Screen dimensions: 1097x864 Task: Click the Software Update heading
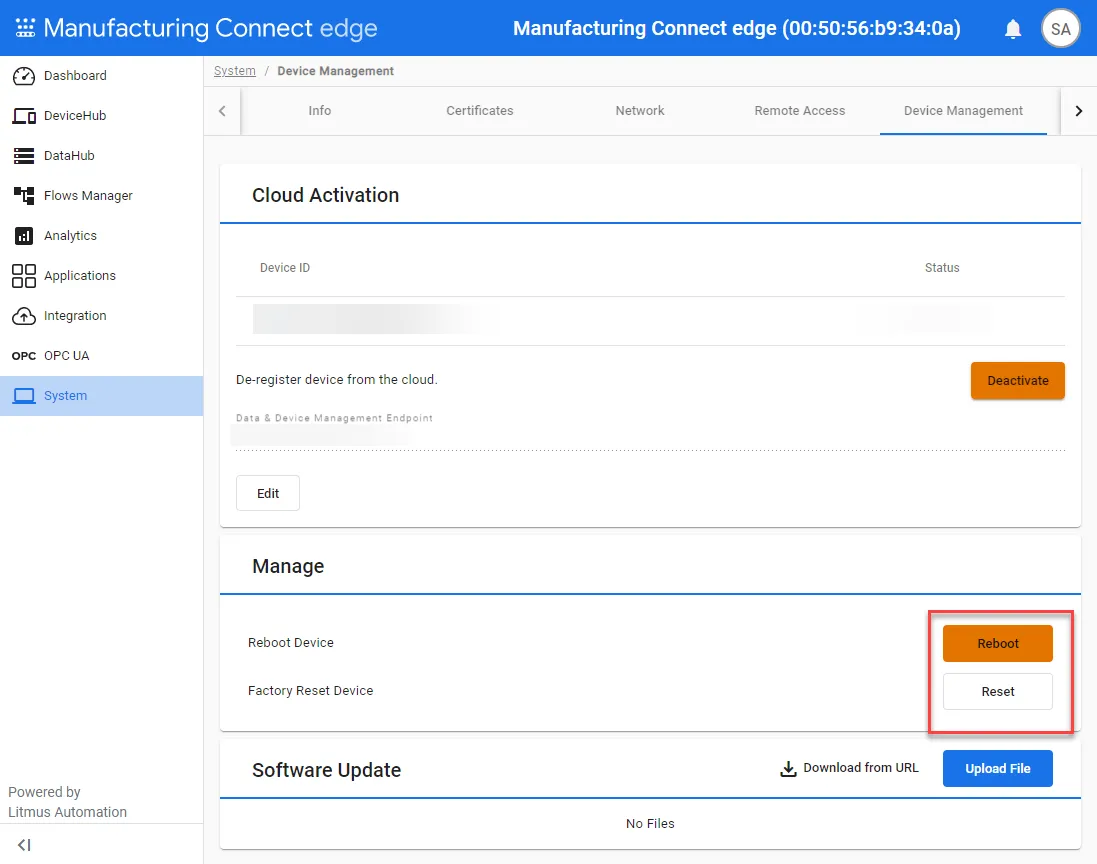click(x=326, y=770)
